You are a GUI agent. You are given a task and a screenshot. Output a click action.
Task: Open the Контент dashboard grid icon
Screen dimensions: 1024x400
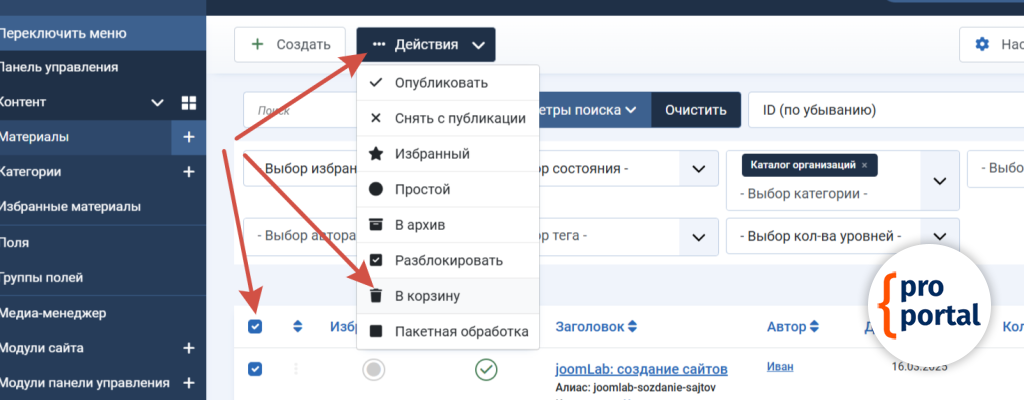(x=188, y=102)
